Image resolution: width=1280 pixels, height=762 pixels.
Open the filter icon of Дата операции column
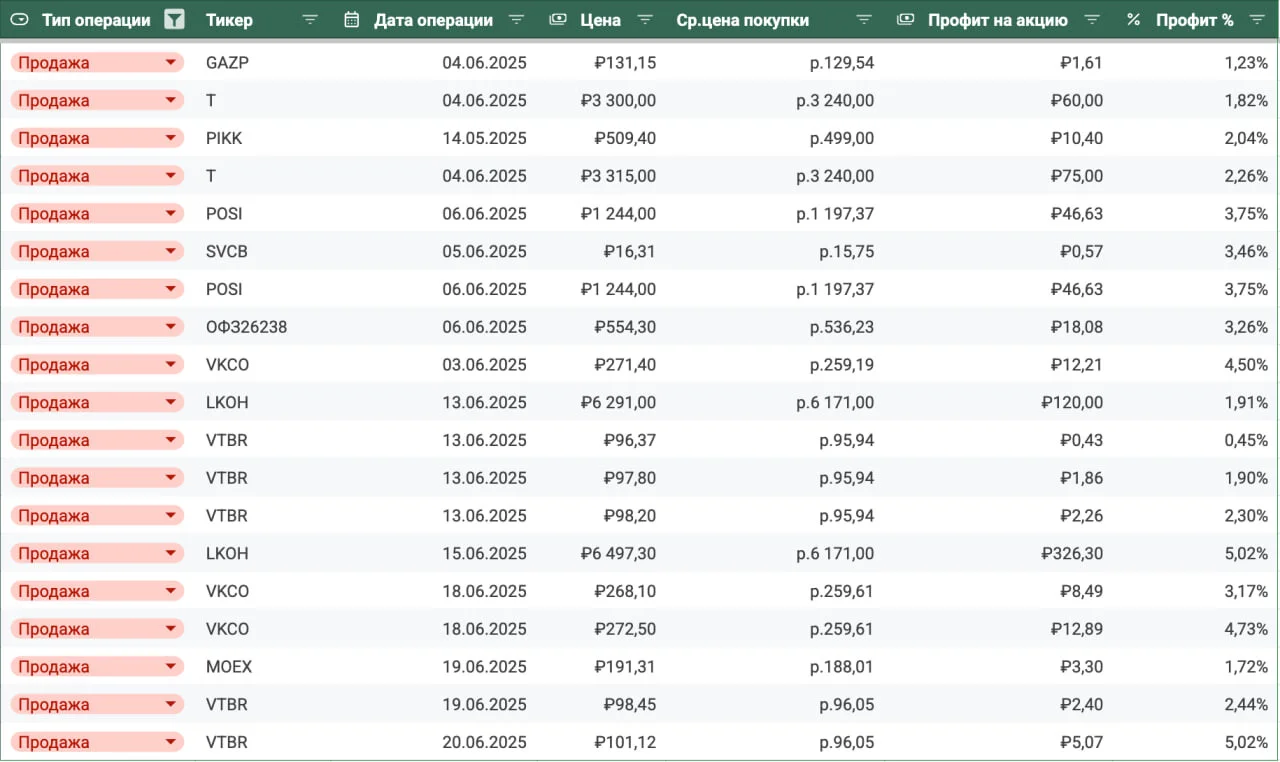pos(516,20)
